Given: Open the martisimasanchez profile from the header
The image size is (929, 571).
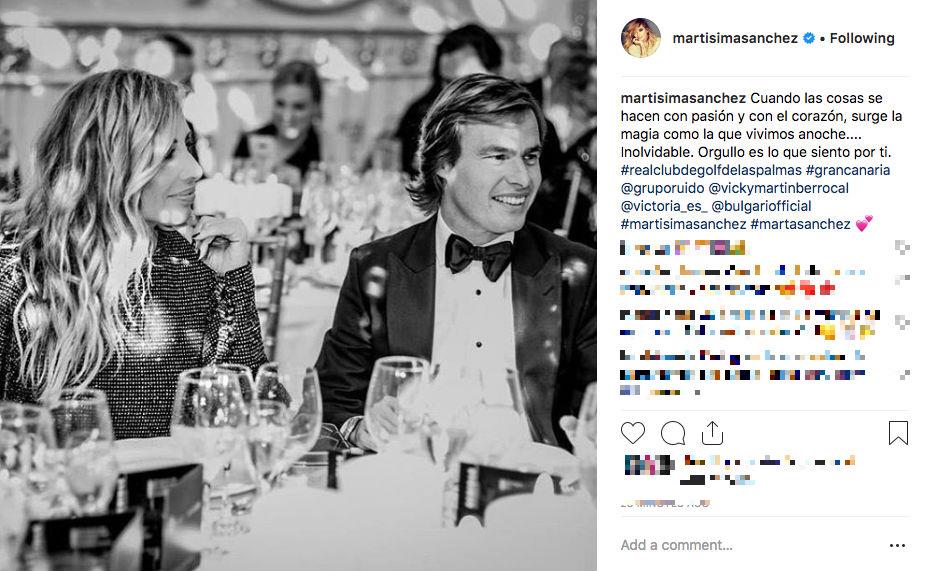Looking at the screenshot, I should click(x=735, y=38).
